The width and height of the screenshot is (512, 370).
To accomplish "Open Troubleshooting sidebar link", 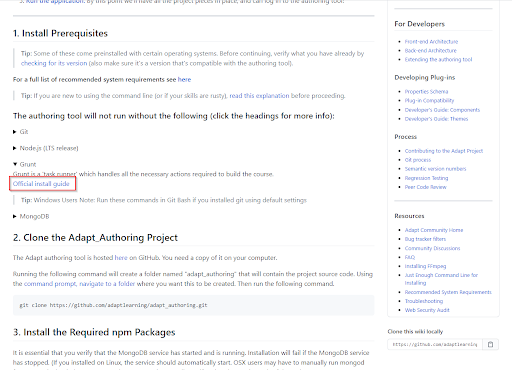I will (424, 301).
